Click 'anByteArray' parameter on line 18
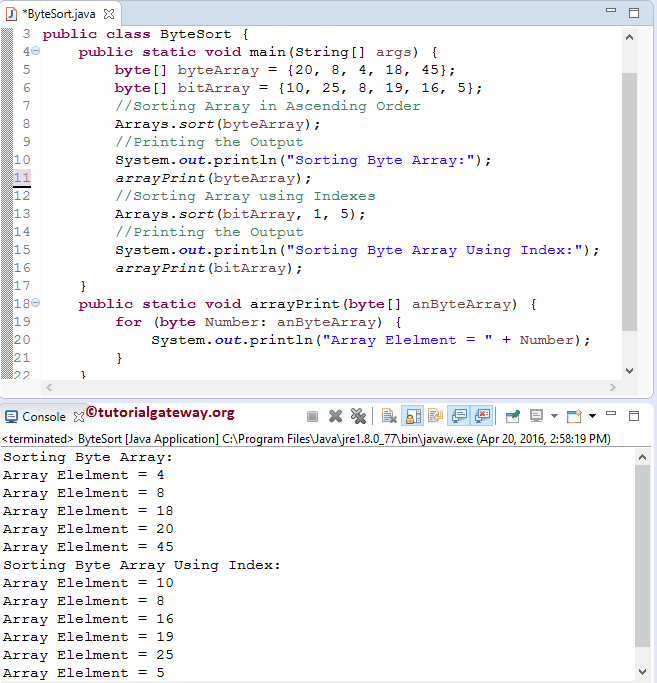The height and width of the screenshot is (683, 657). pyautogui.click(x=464, y=304)
